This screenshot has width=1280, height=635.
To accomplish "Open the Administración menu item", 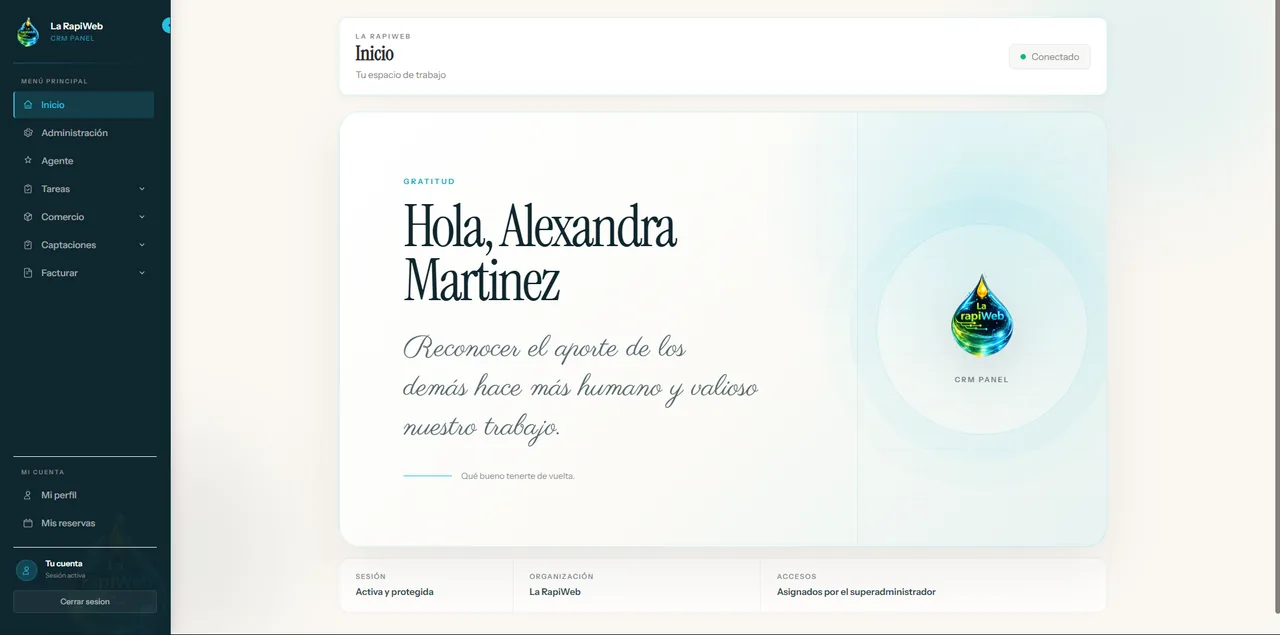I will coord(84,133).
